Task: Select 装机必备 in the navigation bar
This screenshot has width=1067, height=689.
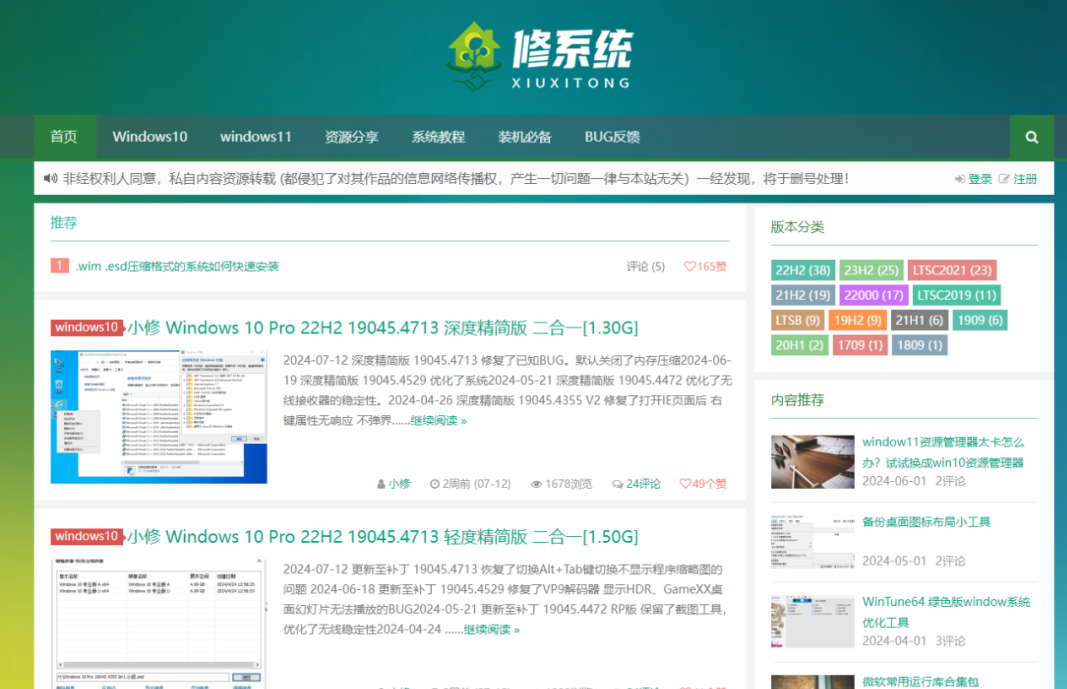Action: pos(525,137)
